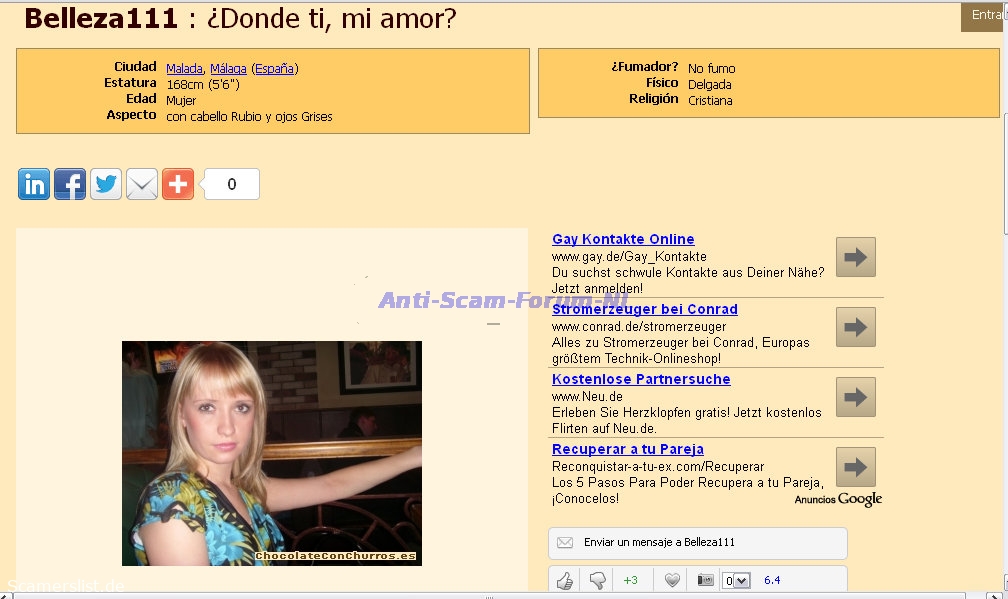
Task: Open the Entrar tab
Action: click(986, 15)
